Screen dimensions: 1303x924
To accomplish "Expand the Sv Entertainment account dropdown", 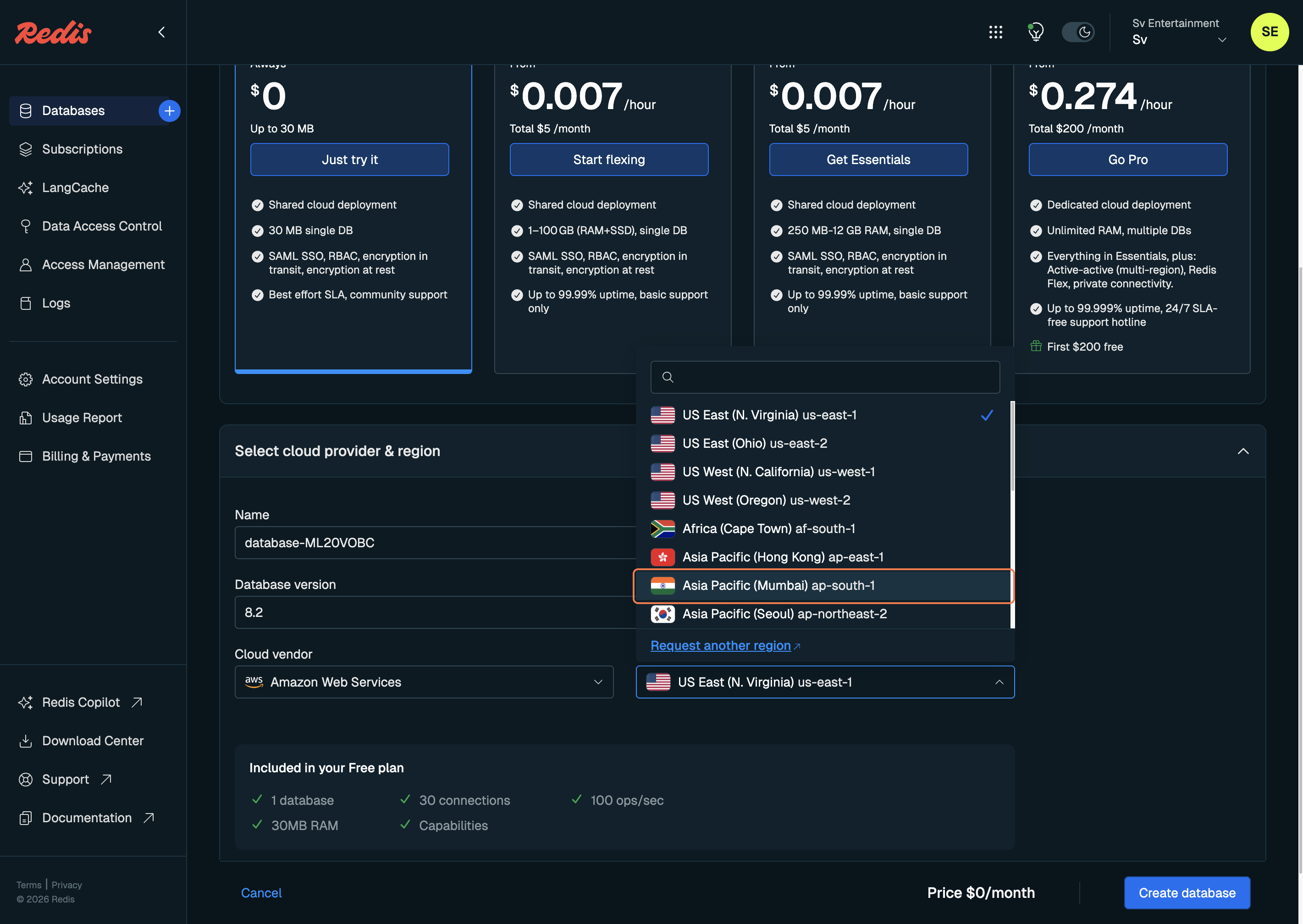I will [1179, 32].
